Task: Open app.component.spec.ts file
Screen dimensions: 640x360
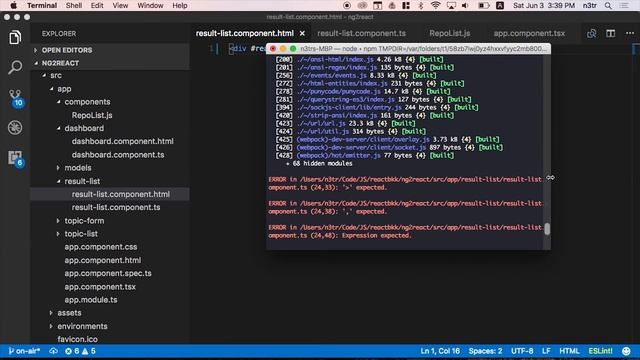Action: pos(108,273)
